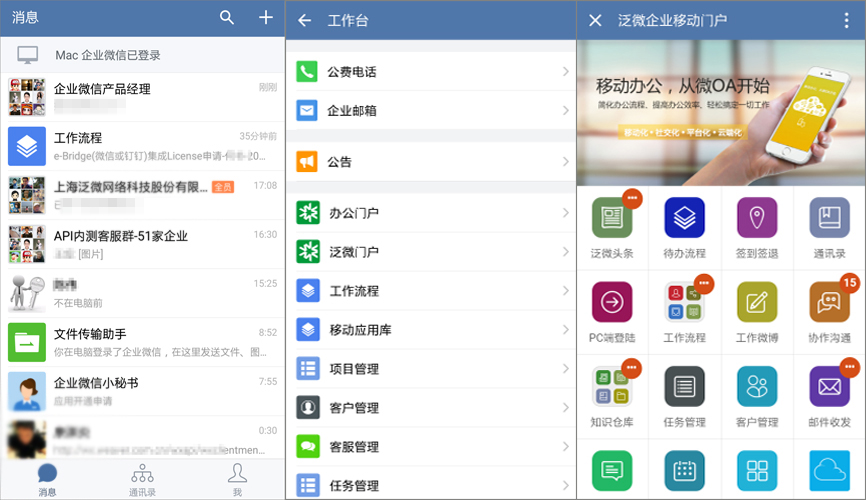The width and height of the screenshot is (866, 500).
Task: Open the 企业微信产品经理 group chat avatar
Action: point(27,97)
